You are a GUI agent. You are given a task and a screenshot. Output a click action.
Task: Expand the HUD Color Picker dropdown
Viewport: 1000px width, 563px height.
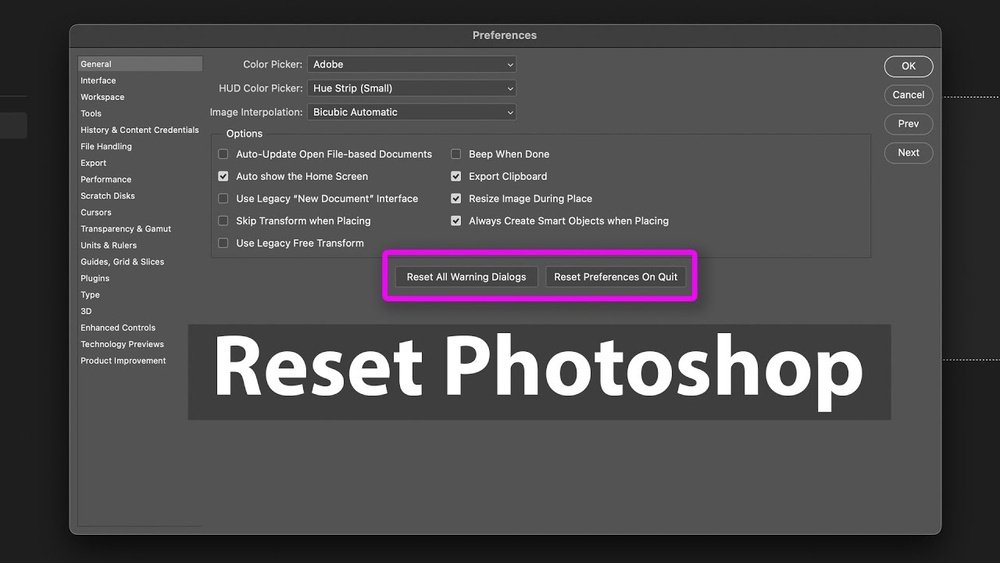coord(411,88)
